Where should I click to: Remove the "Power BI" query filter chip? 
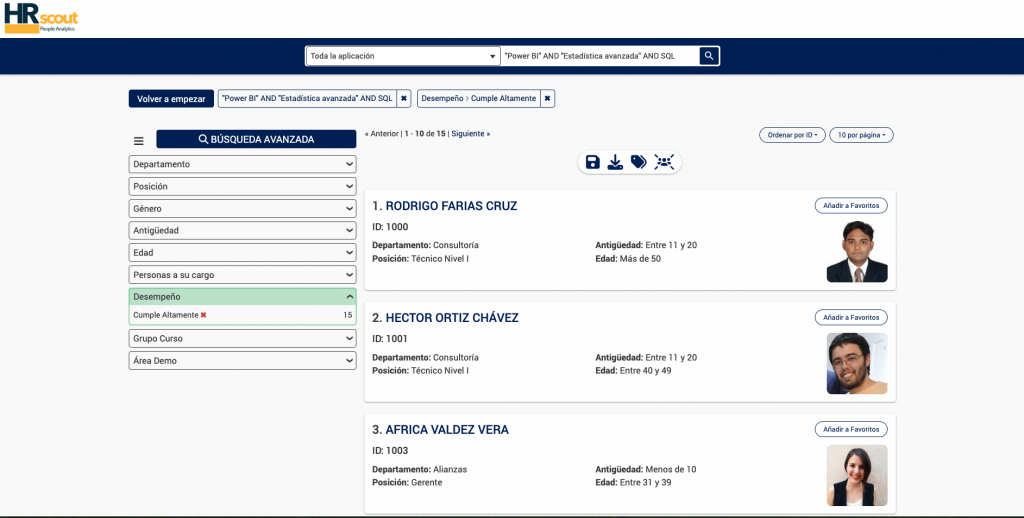403,98
